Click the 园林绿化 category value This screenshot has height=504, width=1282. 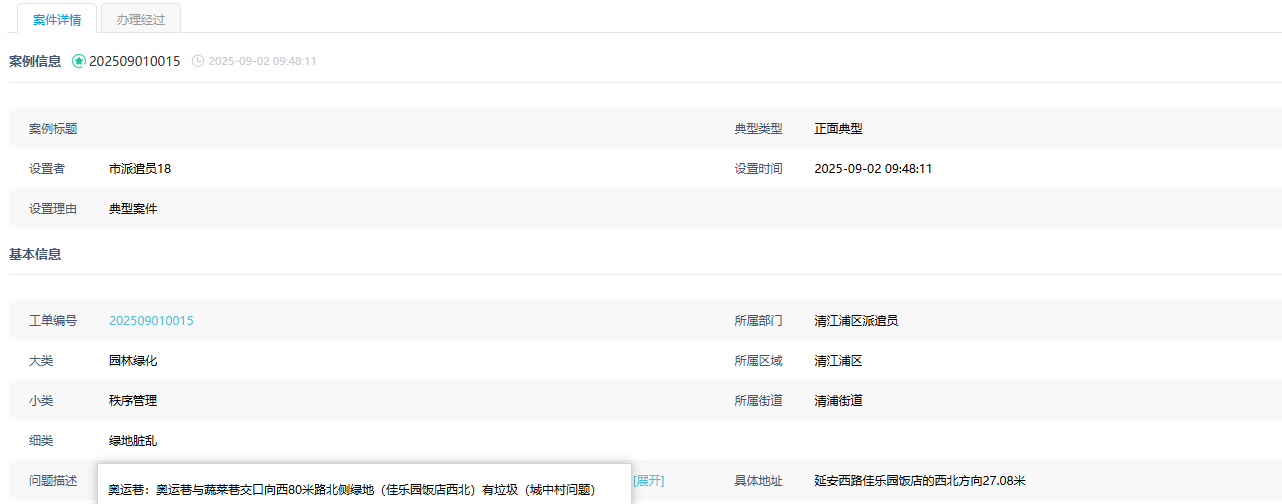point(133,361)
